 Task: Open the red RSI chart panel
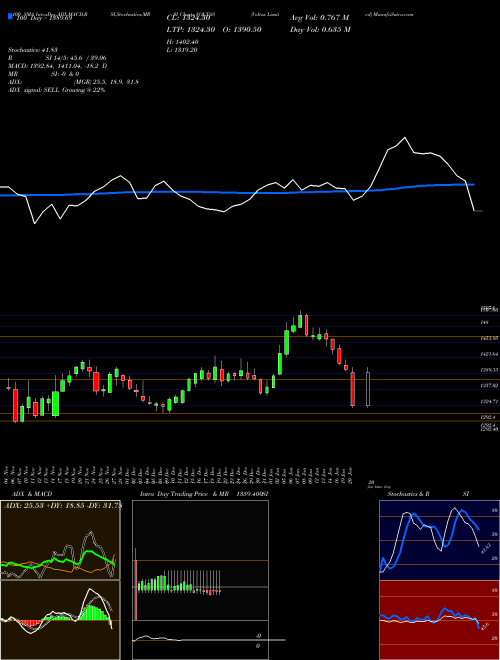pos(439,620)
